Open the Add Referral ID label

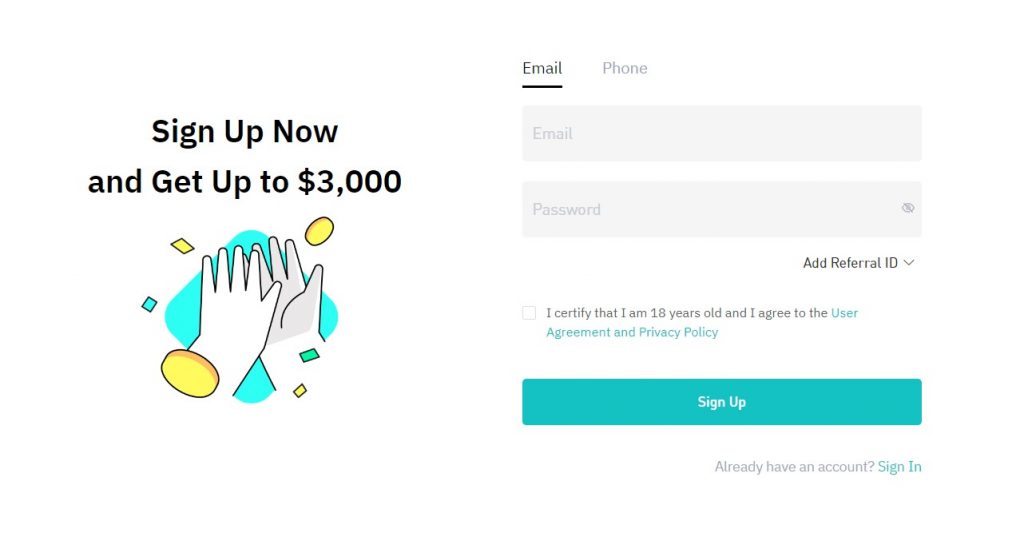(x=850, y=263)
